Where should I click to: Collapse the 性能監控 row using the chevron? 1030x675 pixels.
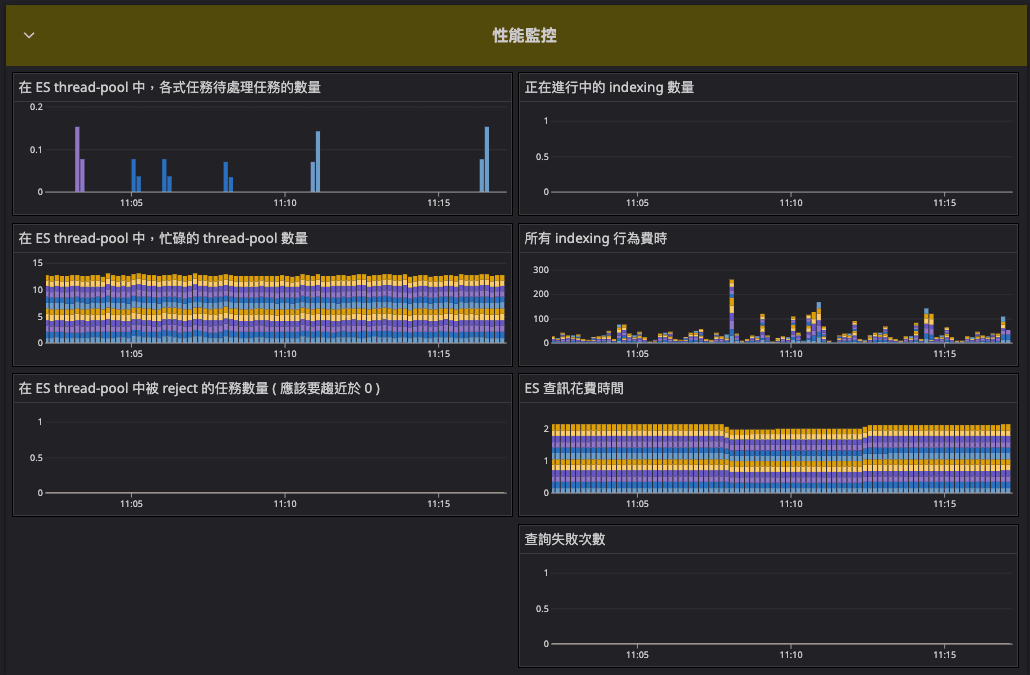[x=29, y=35]
